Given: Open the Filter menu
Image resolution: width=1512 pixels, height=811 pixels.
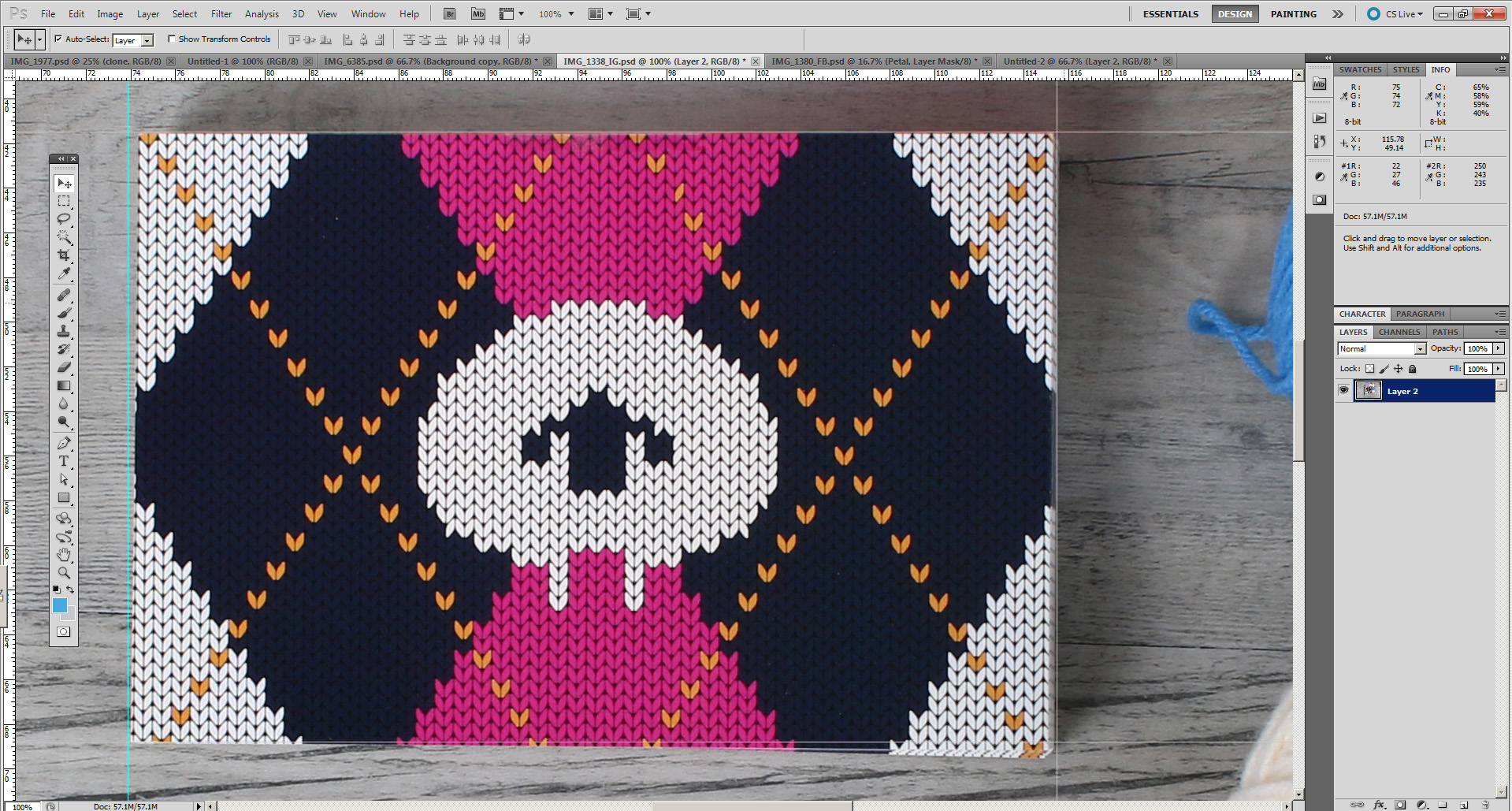Looking at the screenshot, I should 221,14.
